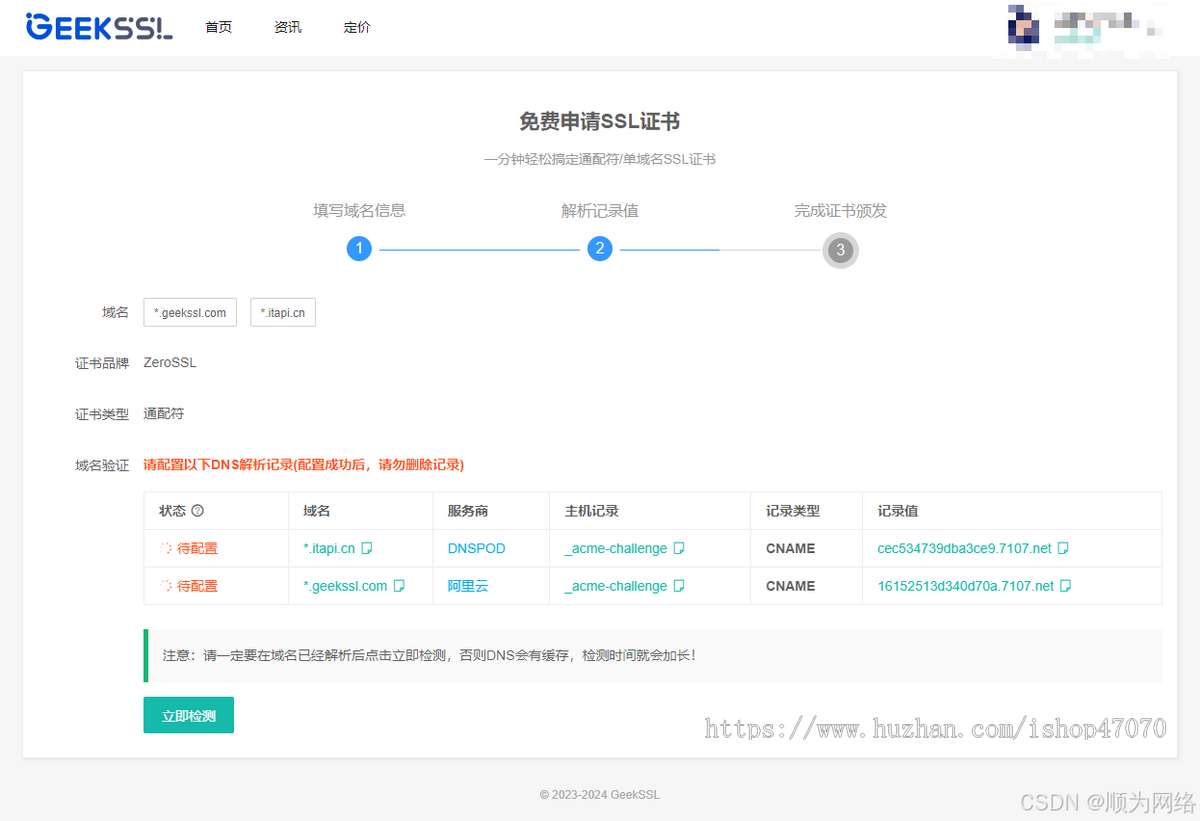
Task: Click 待配置 status in geekssl.com row
Action: point(197,586)
